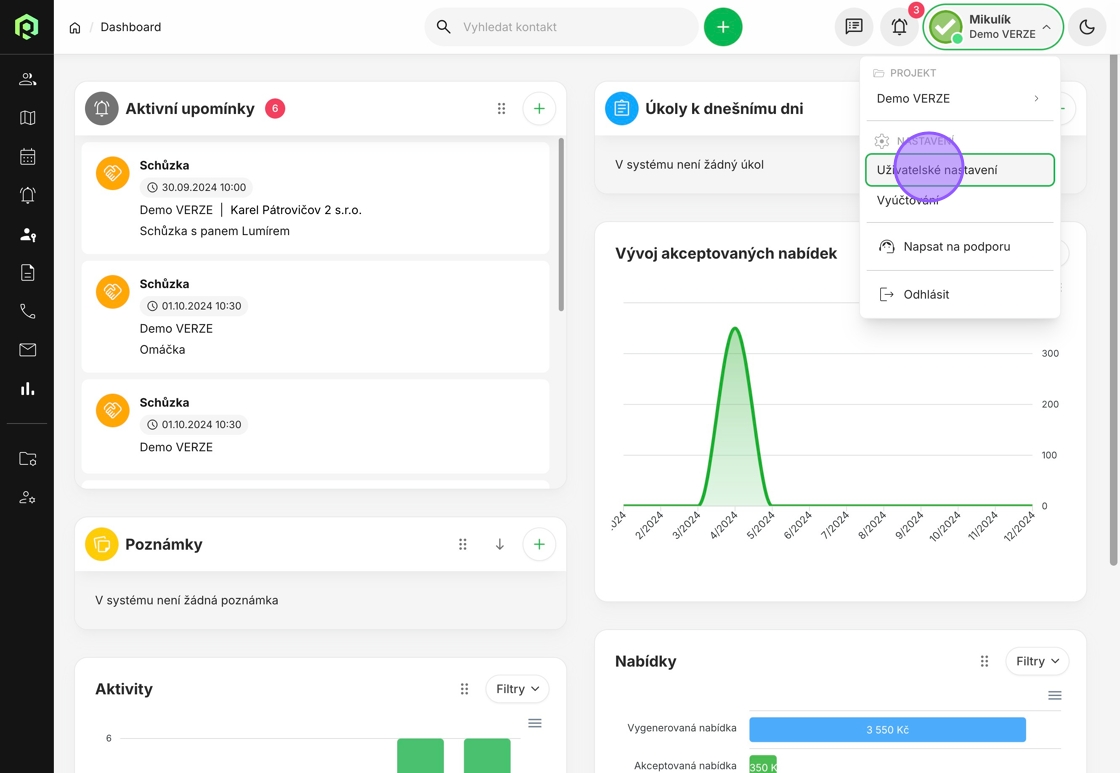Open the chat messages icon in header

pyautogui.click(x=854, y=27)
